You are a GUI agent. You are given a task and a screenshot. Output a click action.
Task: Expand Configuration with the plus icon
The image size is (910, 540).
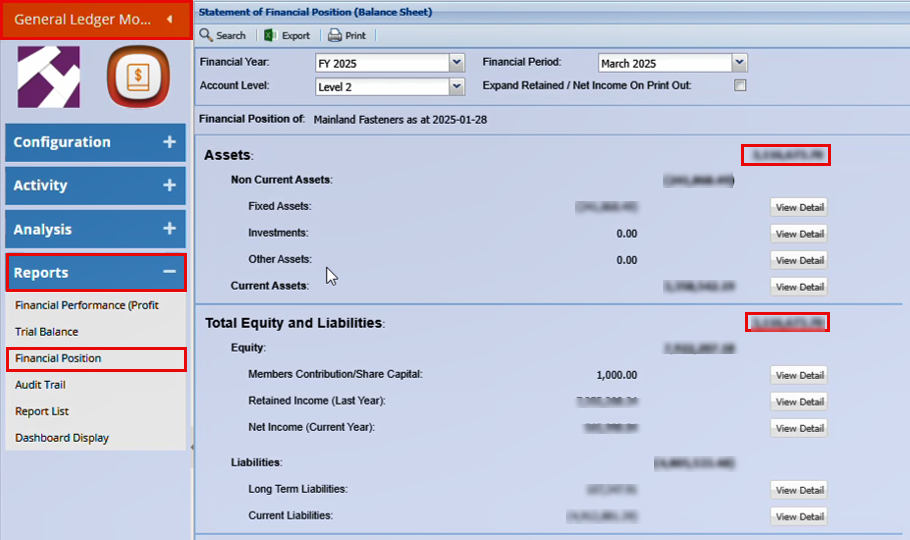[169, 142]
